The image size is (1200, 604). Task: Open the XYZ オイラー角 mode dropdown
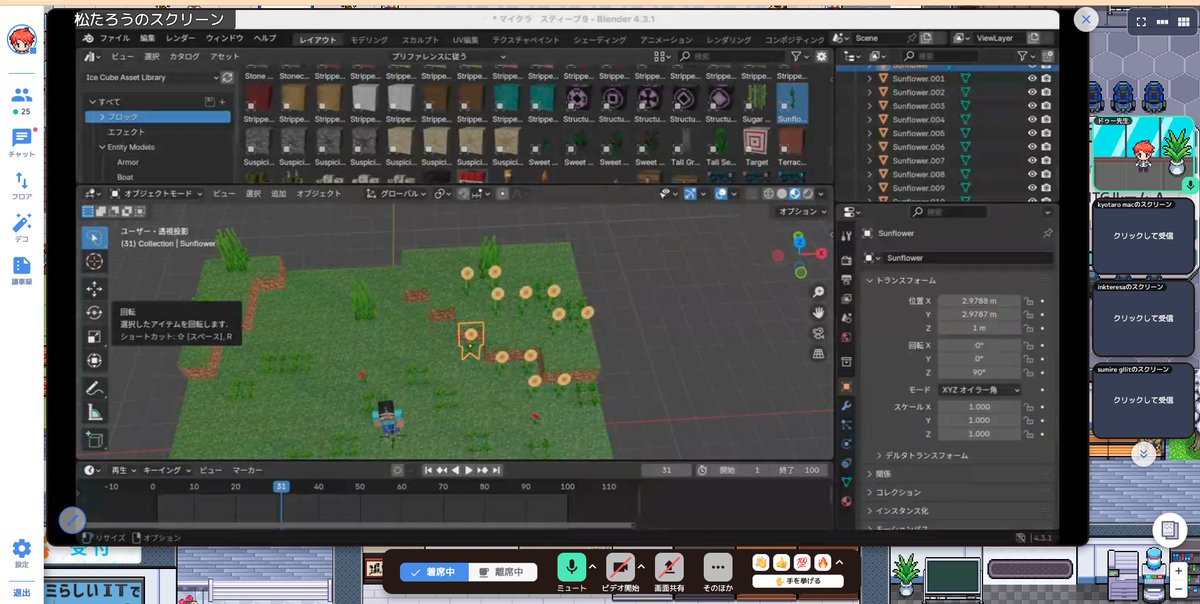[979, 389]
